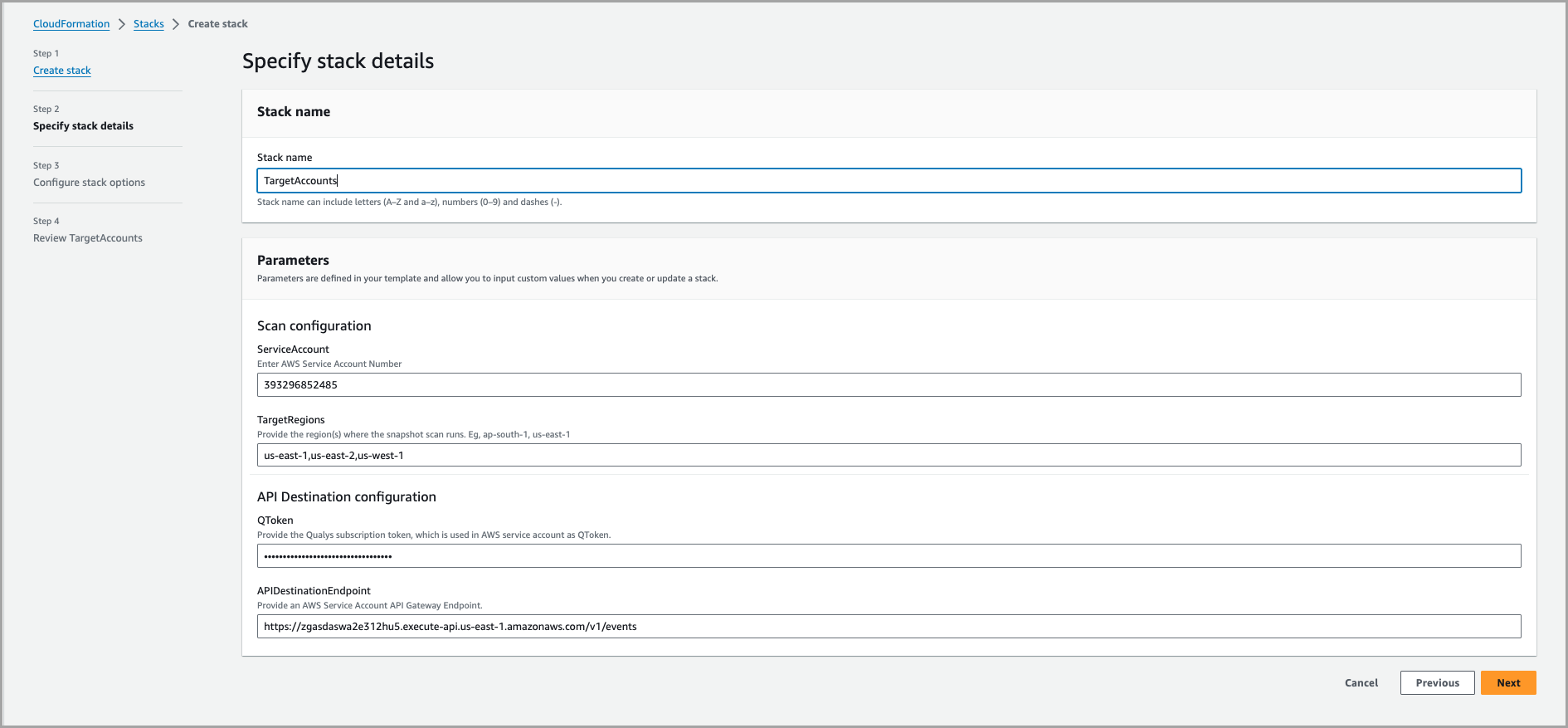
Task: Proceed with the orange Next button
Action: pyautogui.click(x=1508, y=683)
